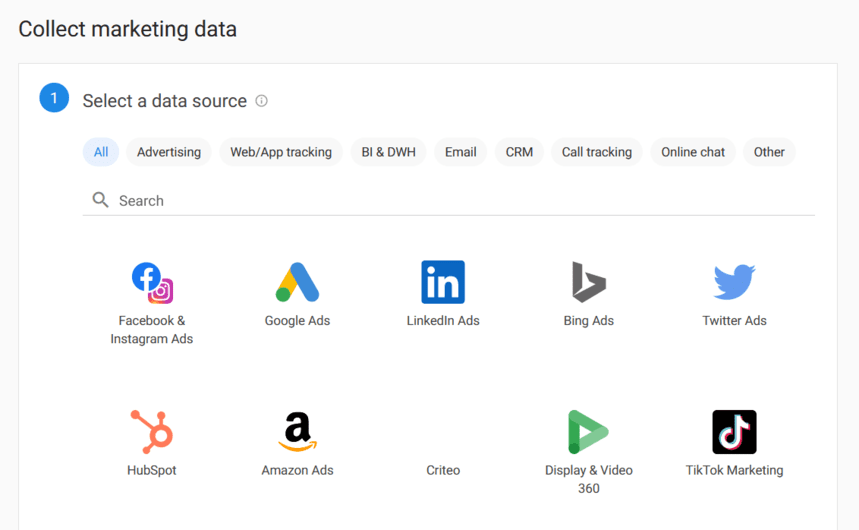
Task: Click the Bing Ads text label
Action: click(x=589, y=321)
